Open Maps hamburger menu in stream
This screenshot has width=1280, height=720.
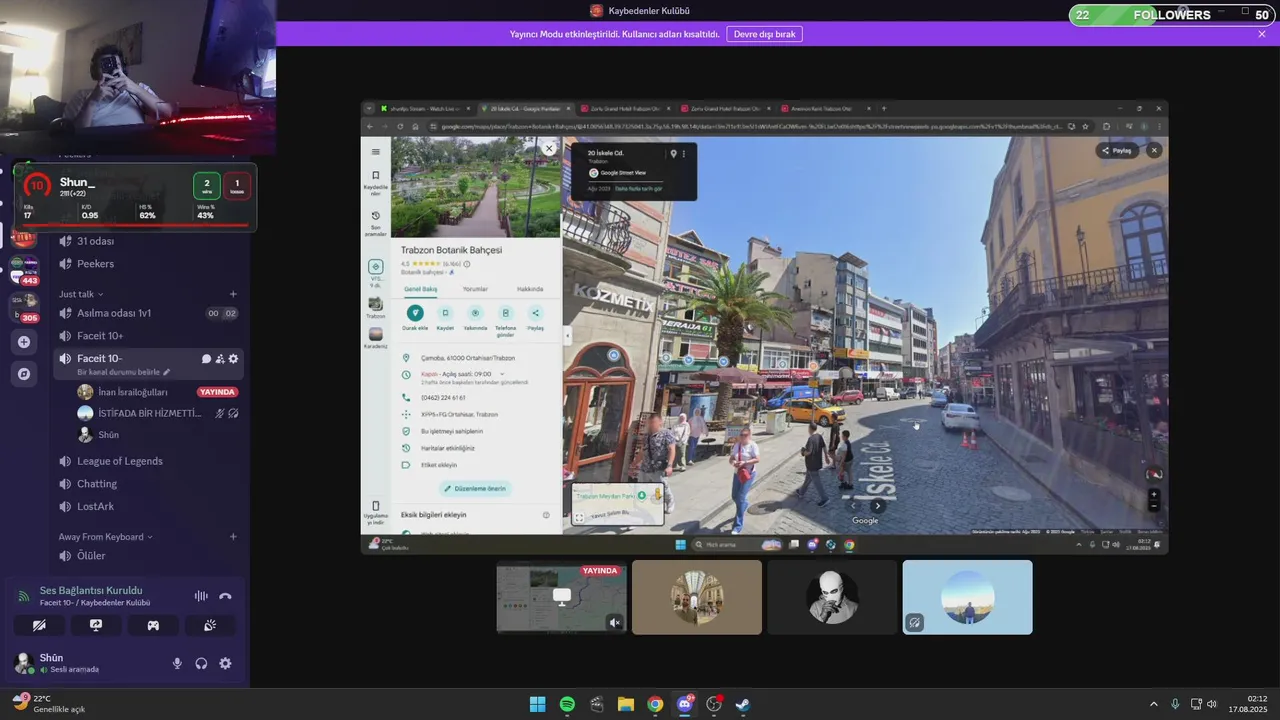click(375, 152)
